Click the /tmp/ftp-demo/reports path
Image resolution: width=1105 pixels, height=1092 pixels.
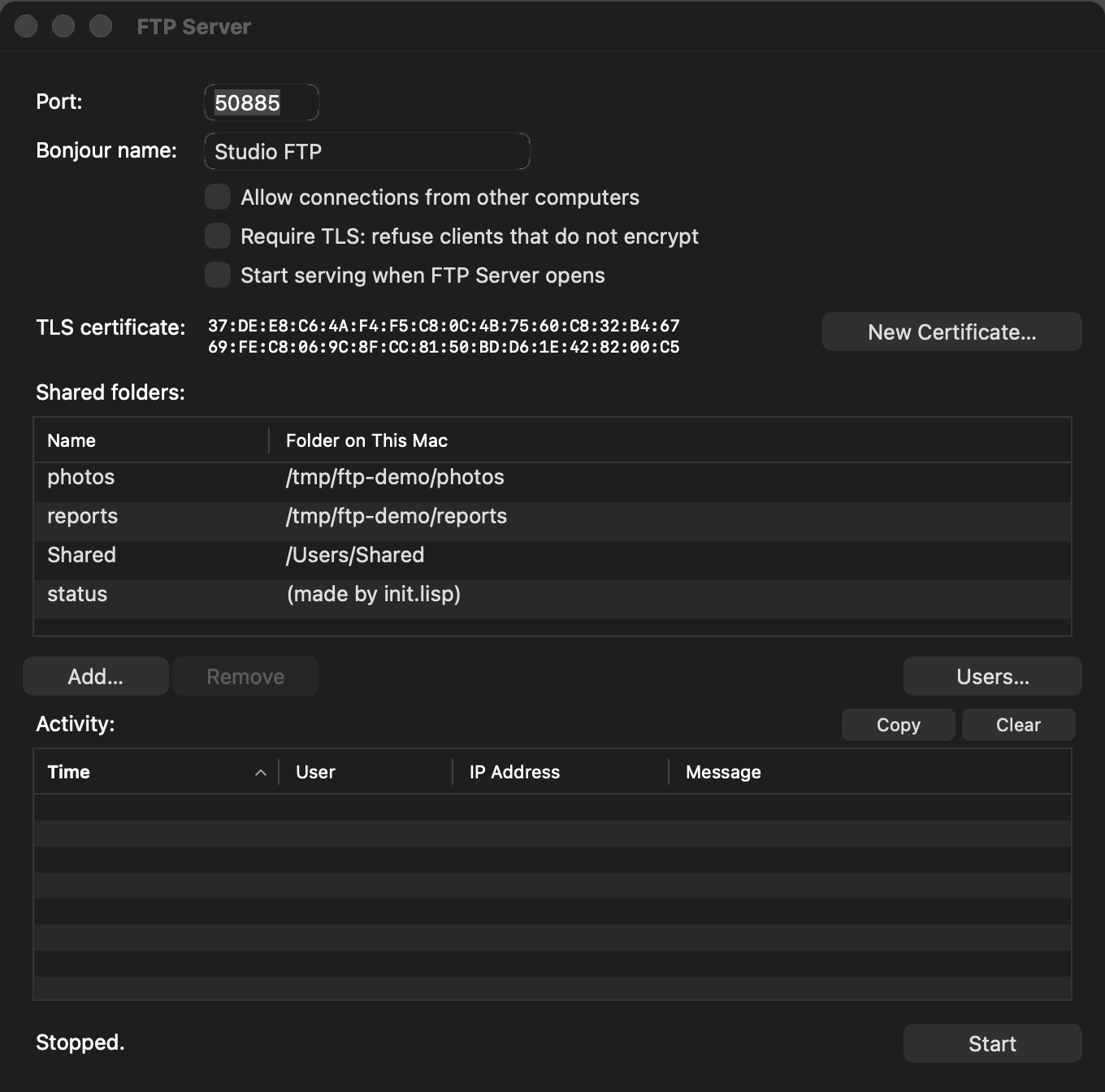[x=396, y=516]
